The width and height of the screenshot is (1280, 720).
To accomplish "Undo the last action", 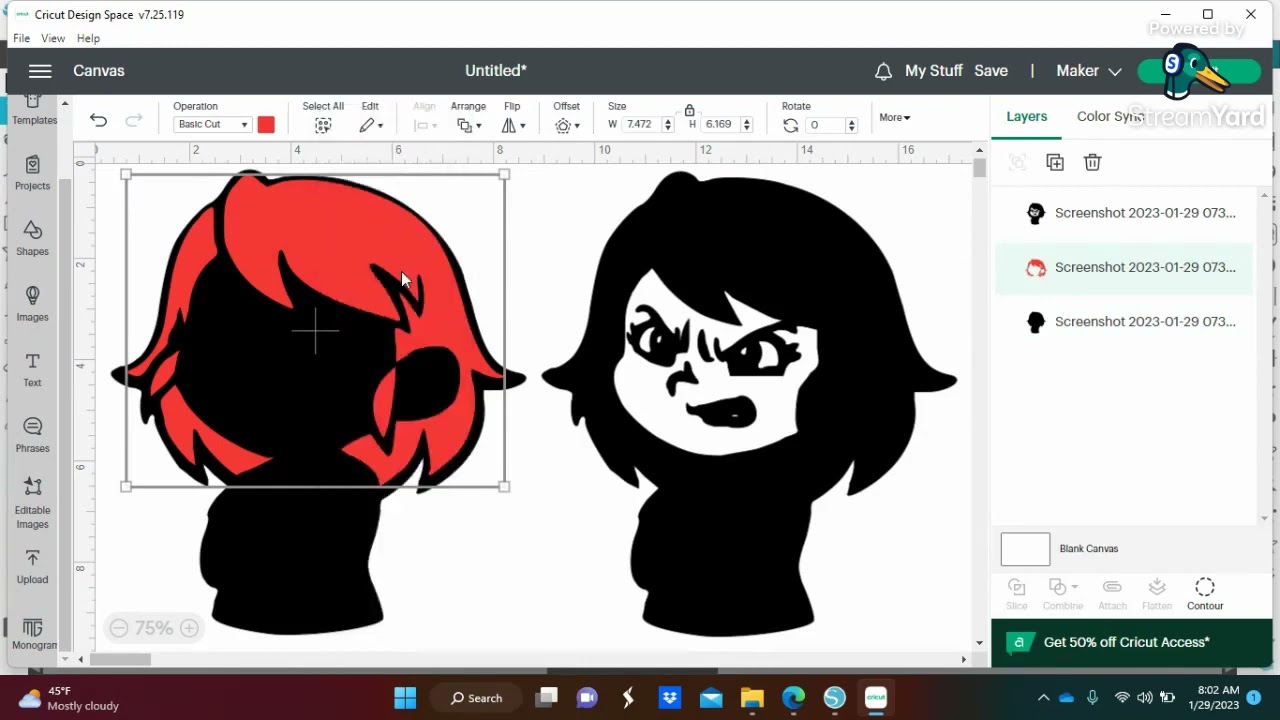I will 98,121.
